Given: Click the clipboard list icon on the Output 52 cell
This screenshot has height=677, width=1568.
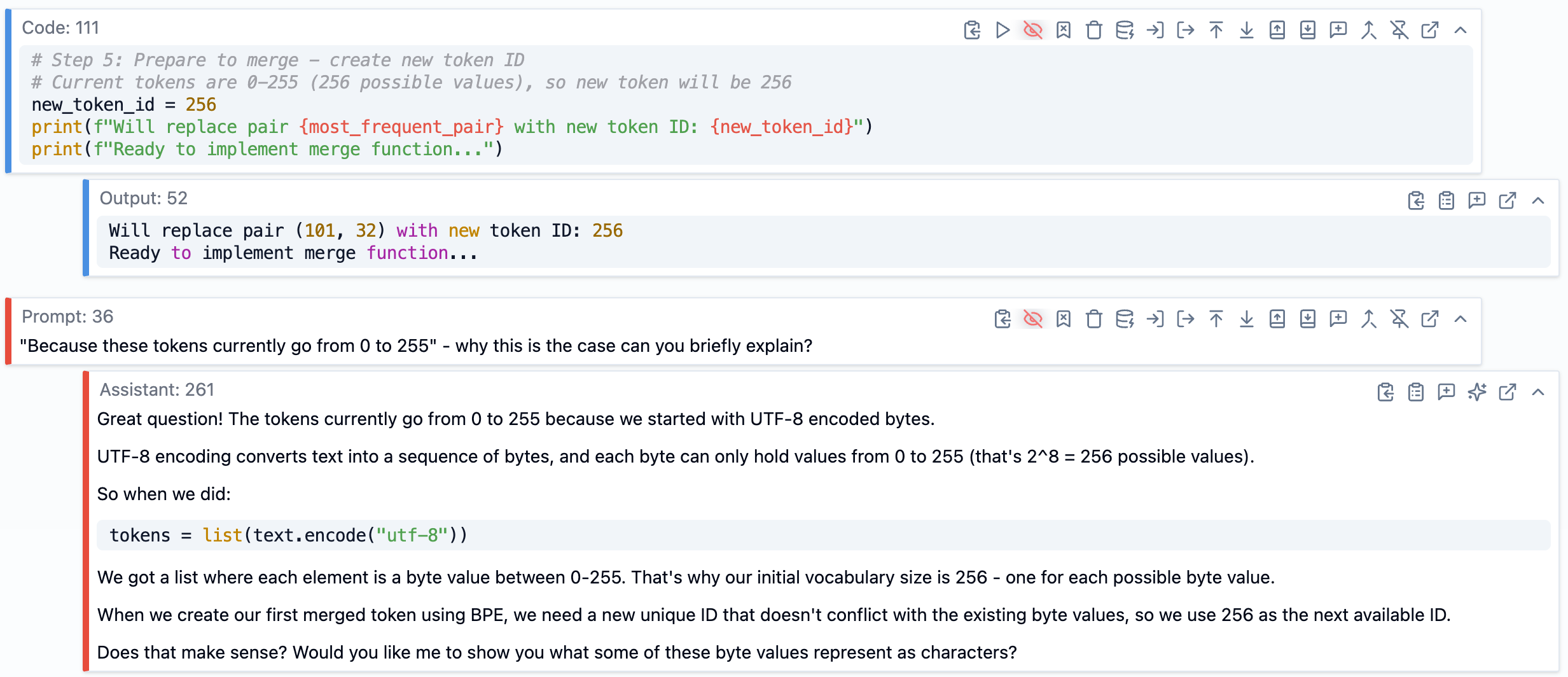Looking at the screenshot, I should pos(1447,200).
